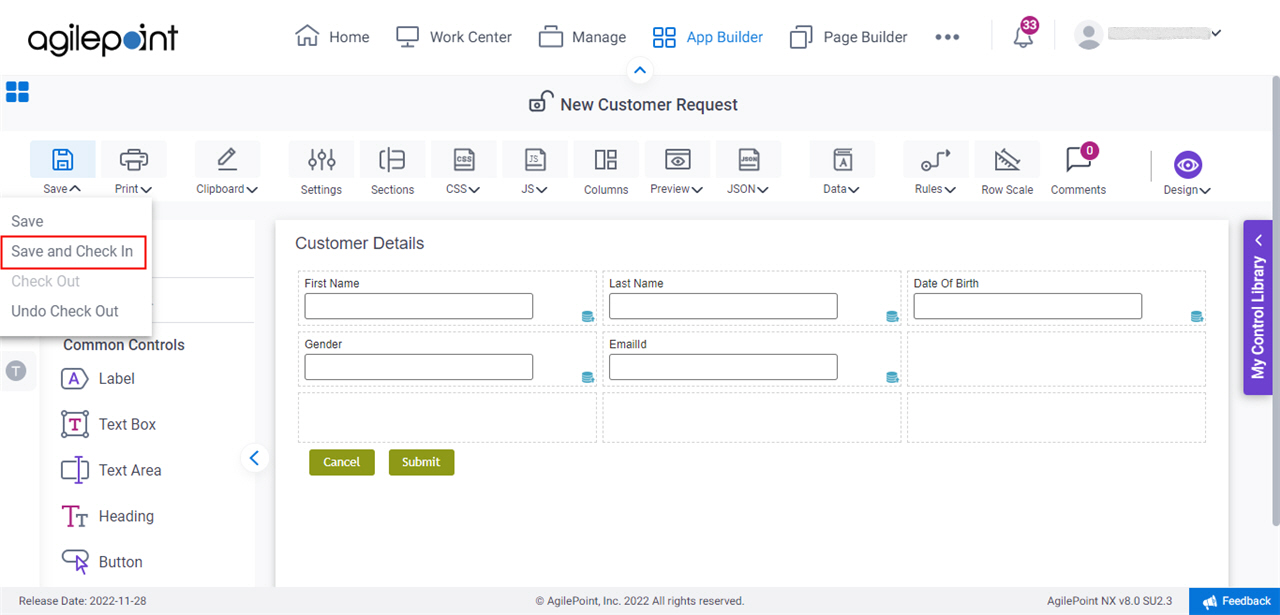The width and height of the screenshot is (1280, 615).
Task: Go to Work Center
Action: point(453,37)
